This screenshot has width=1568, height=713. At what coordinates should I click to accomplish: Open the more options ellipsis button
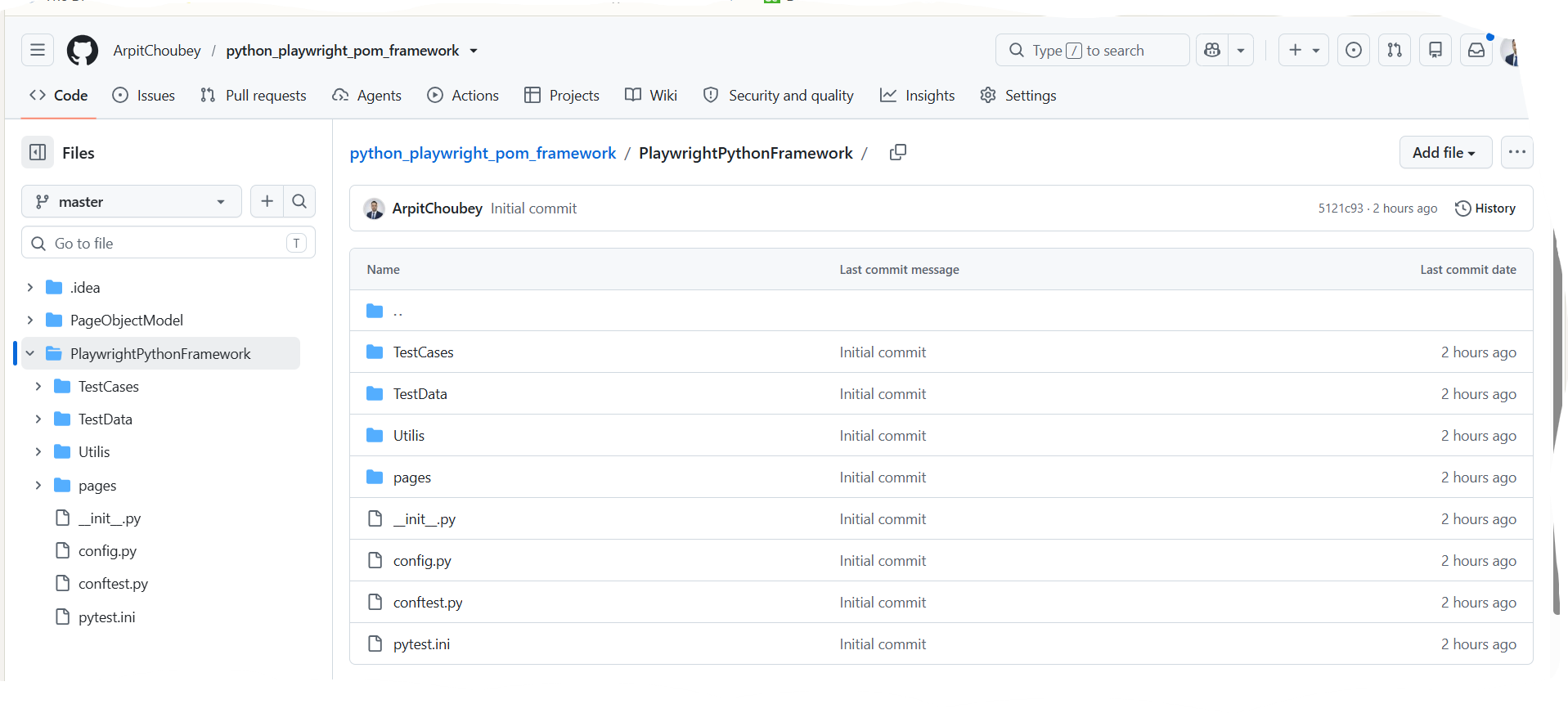point(1517,152)
